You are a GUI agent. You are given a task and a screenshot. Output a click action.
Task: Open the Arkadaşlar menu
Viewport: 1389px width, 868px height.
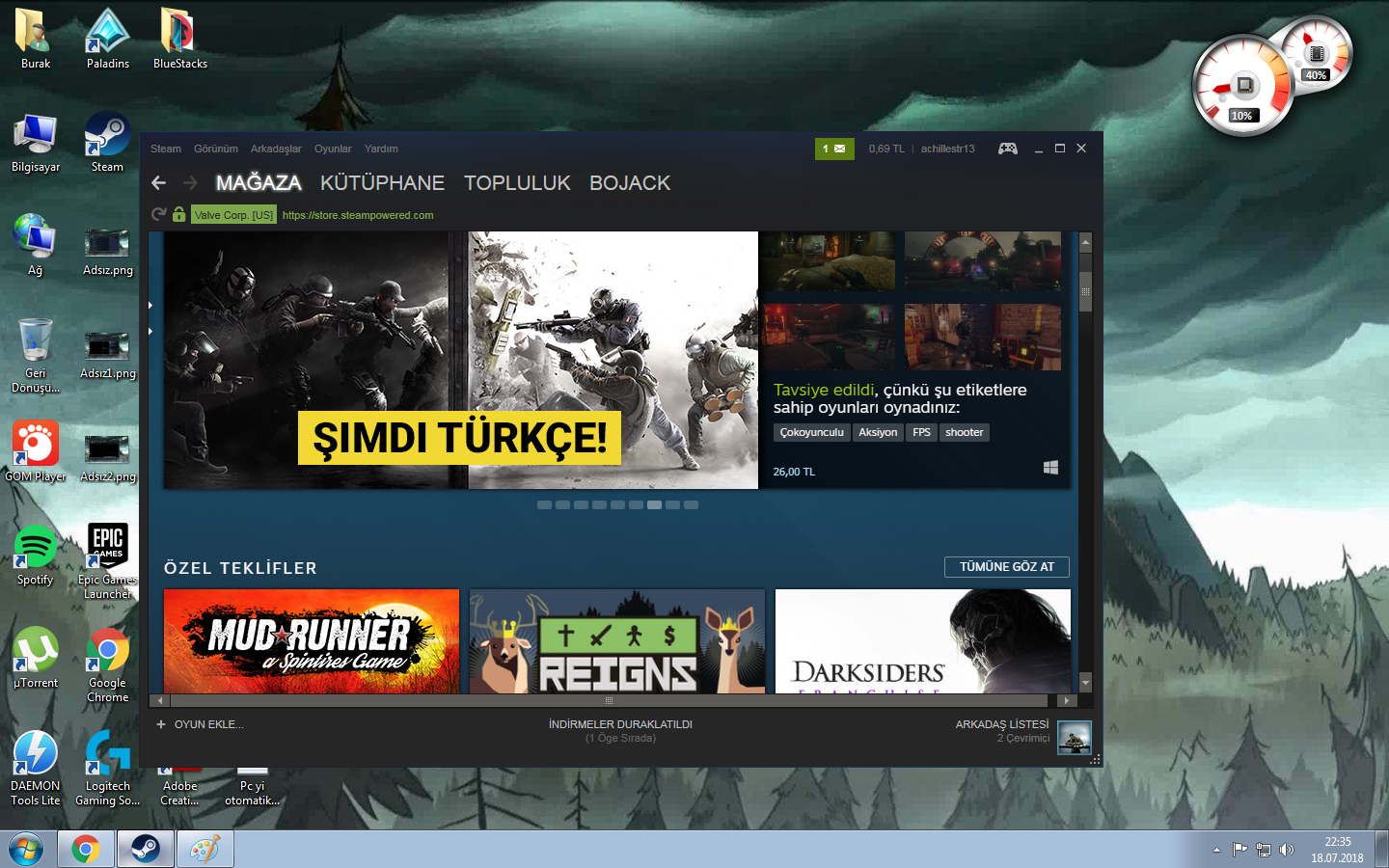pos(276,149)
